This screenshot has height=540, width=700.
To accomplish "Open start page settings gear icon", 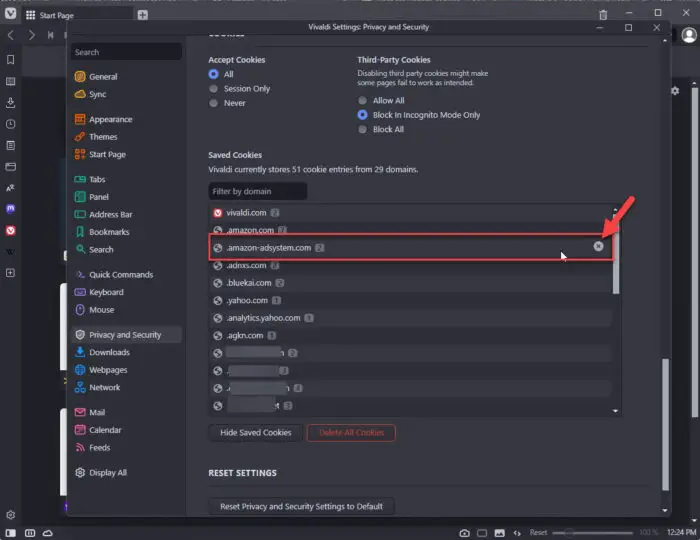I will 675,91.
